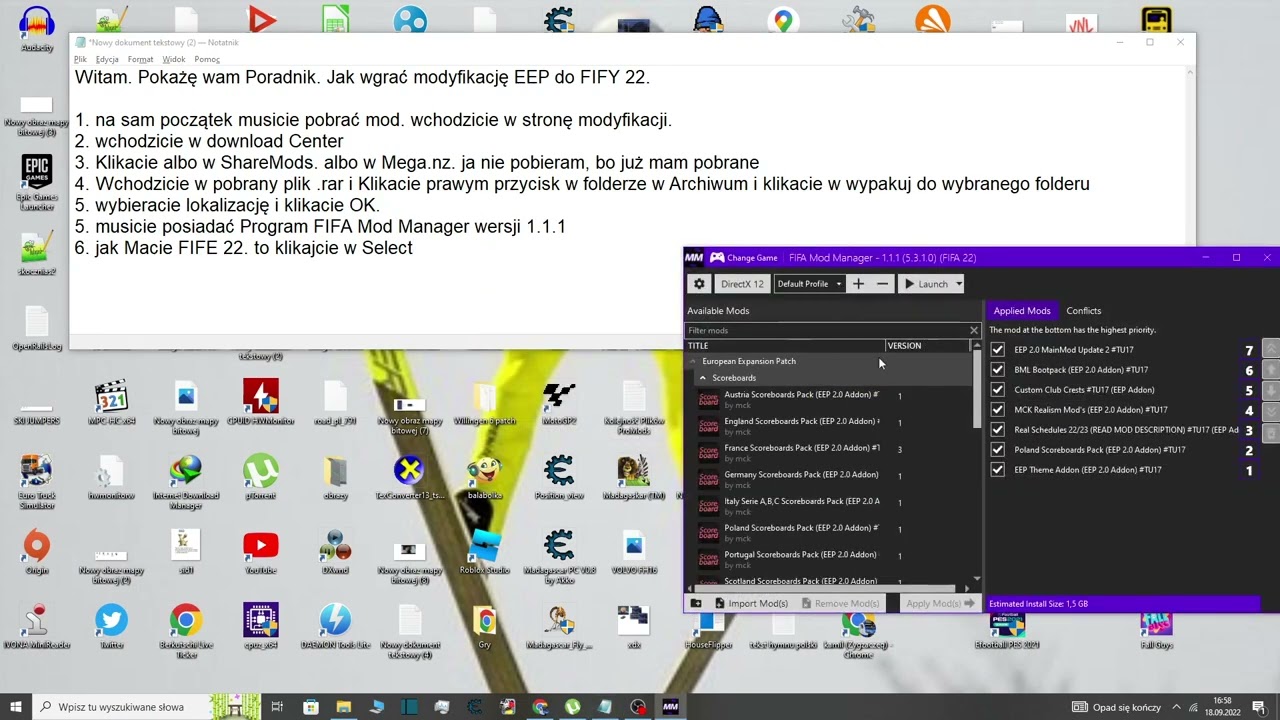This screenshot has width=1280, height=720.
Task: Click DirectX 12 button
Action: pos(742,284)
